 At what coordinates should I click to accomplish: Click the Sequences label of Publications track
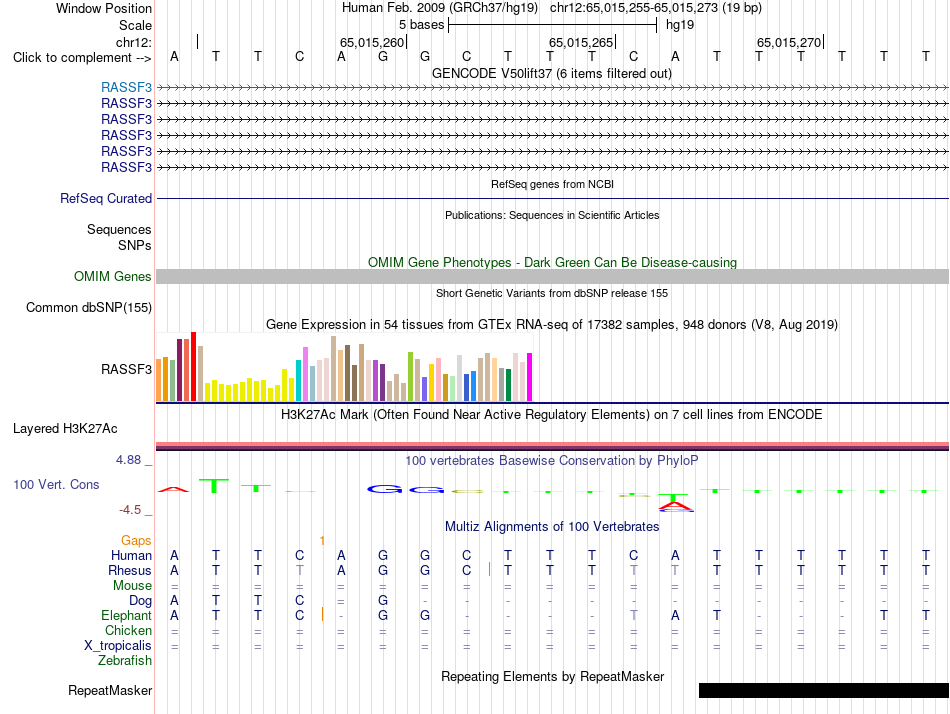(x=119, y=230)
